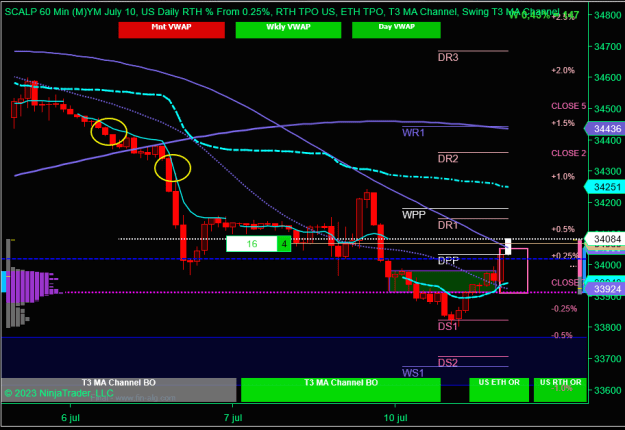This screenshot has width=625, height=430.
Task: Toggle the US RTH OR button
Action: pos(560,390)
